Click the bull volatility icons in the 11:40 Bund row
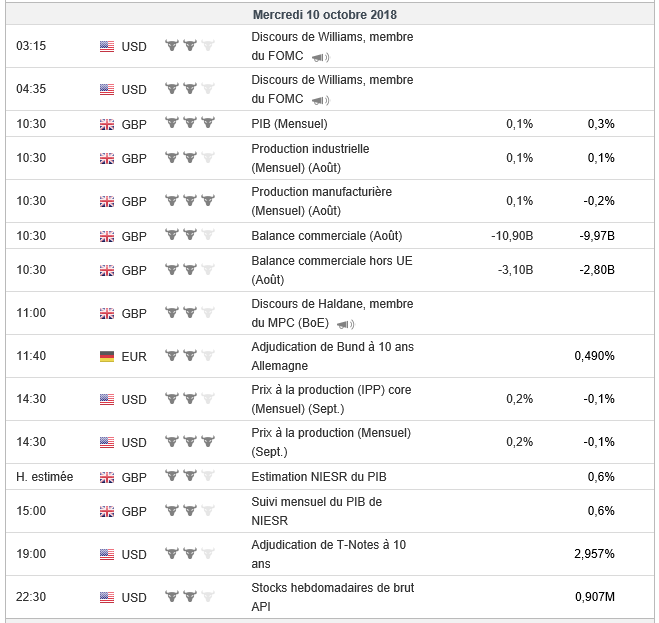Image resolution: width=659 pixels, height=623 pixels. tap(190, 356)
